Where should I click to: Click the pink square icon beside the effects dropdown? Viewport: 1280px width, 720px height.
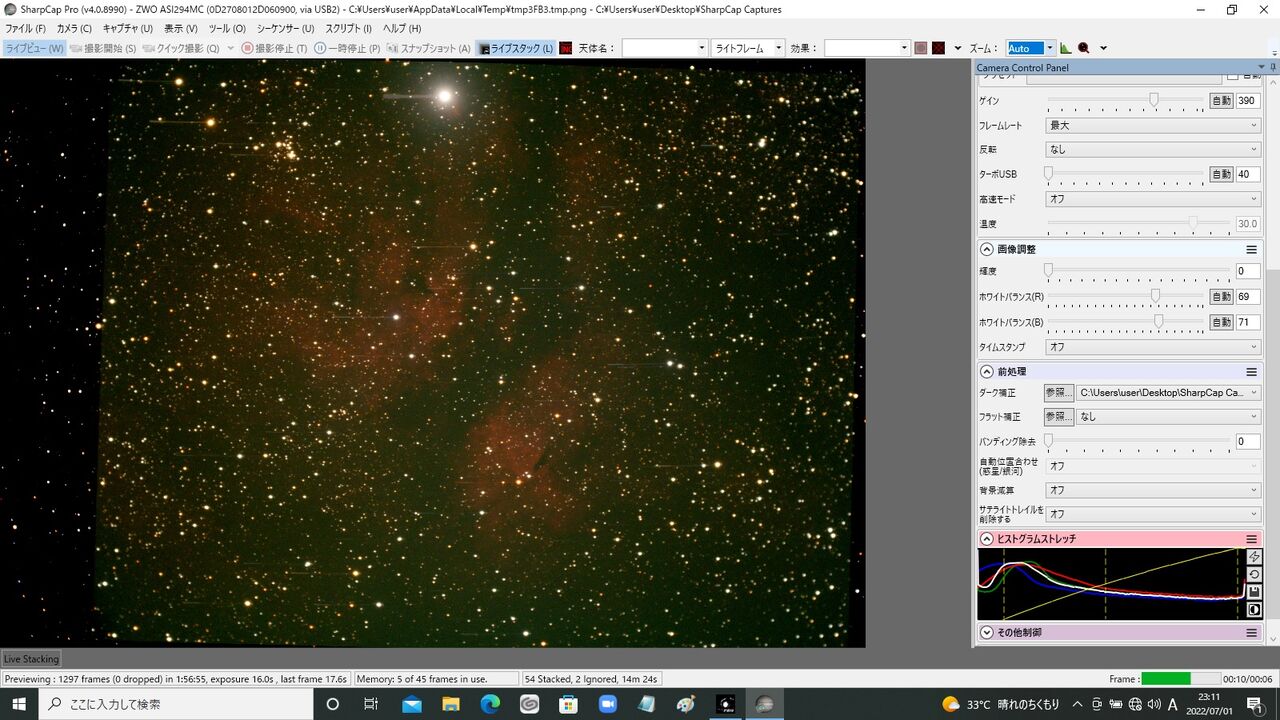(x=921, y=48)
